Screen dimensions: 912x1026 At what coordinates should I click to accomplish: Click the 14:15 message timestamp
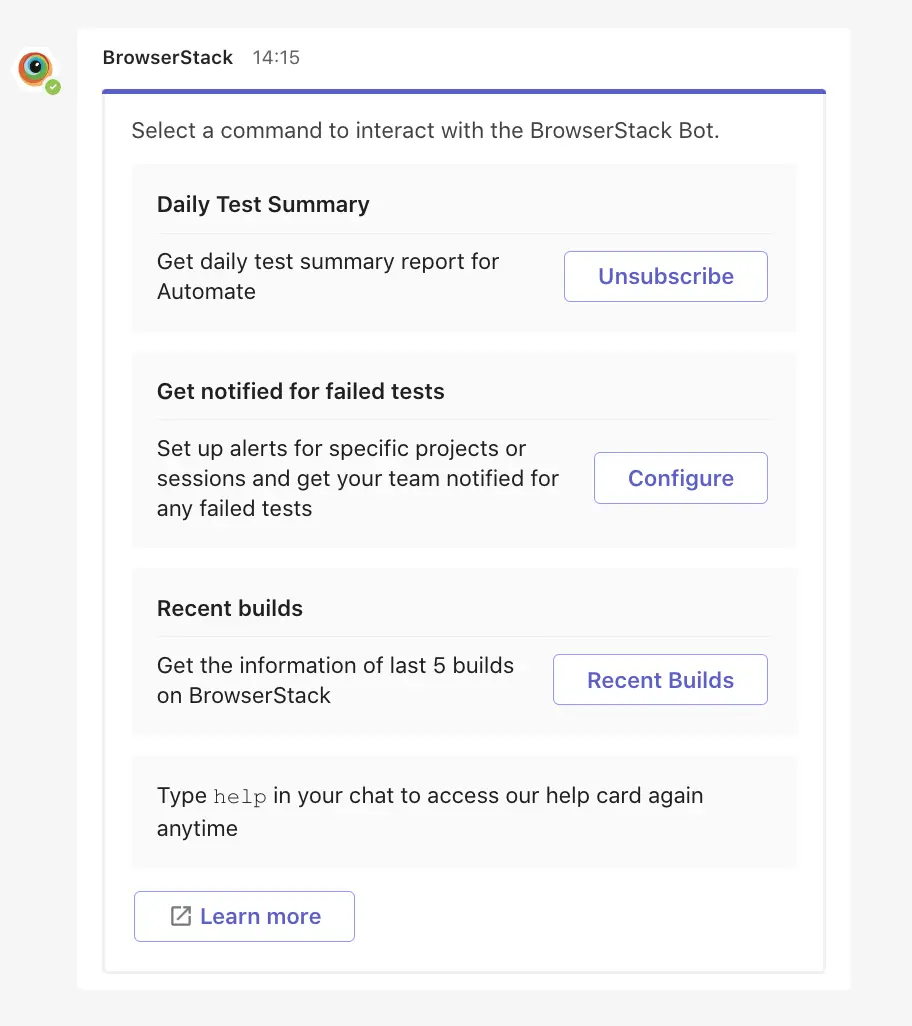pos(276,58)
